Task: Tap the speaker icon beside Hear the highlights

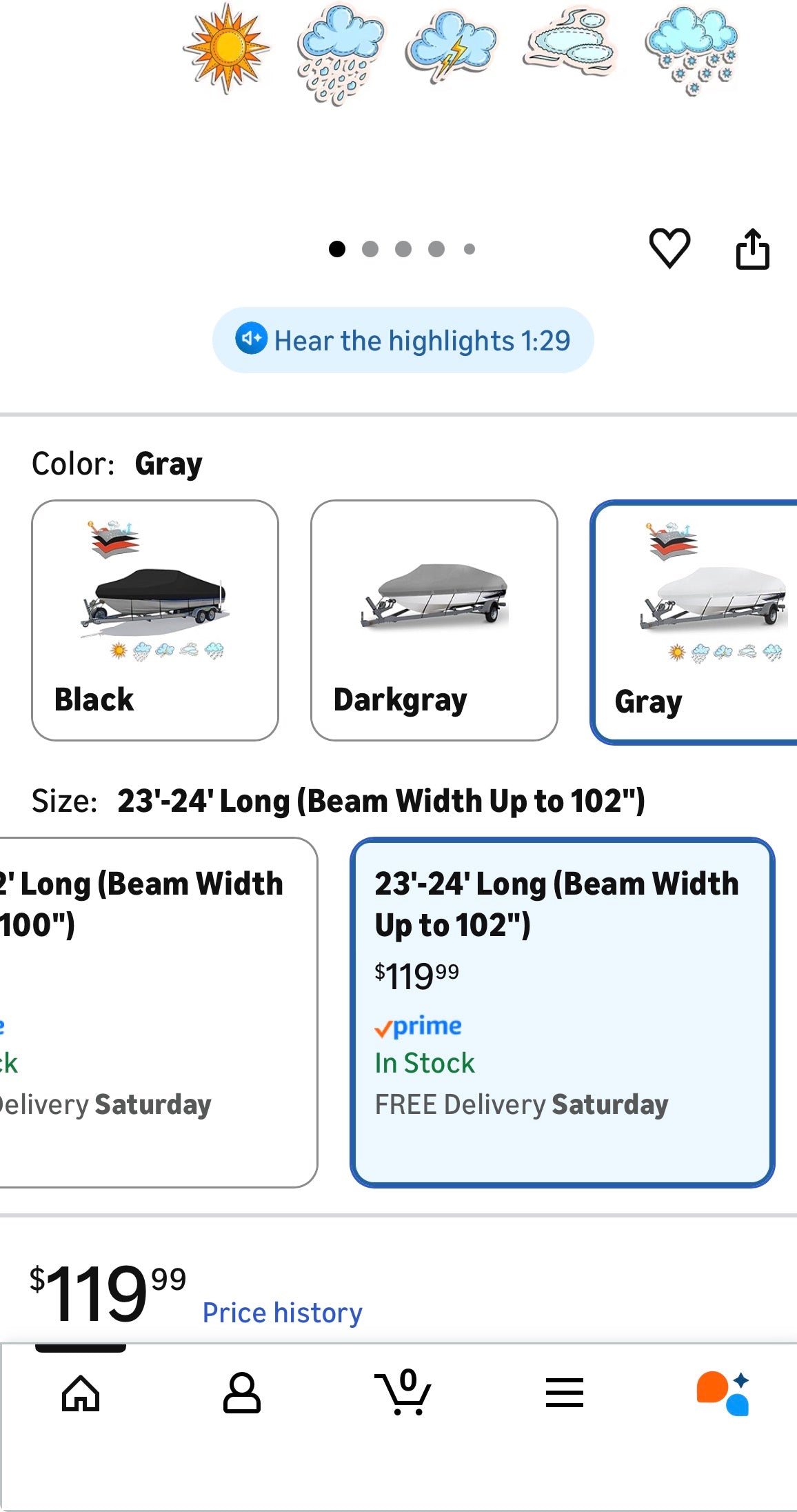Action: pyautogui.click(x=251, y=339)
